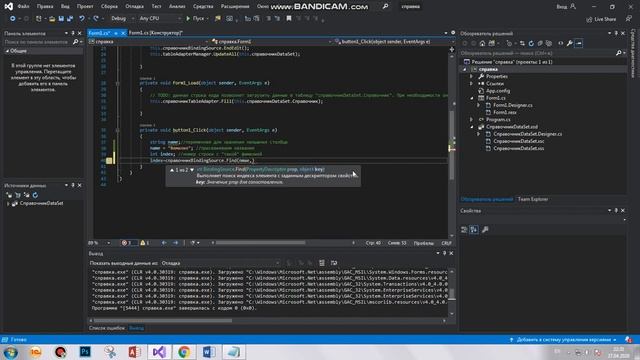Collapse the Общие group in toolbox
The height and width of the screenshot is (360, 640).
pyautogui.click(x=7, y=51)
